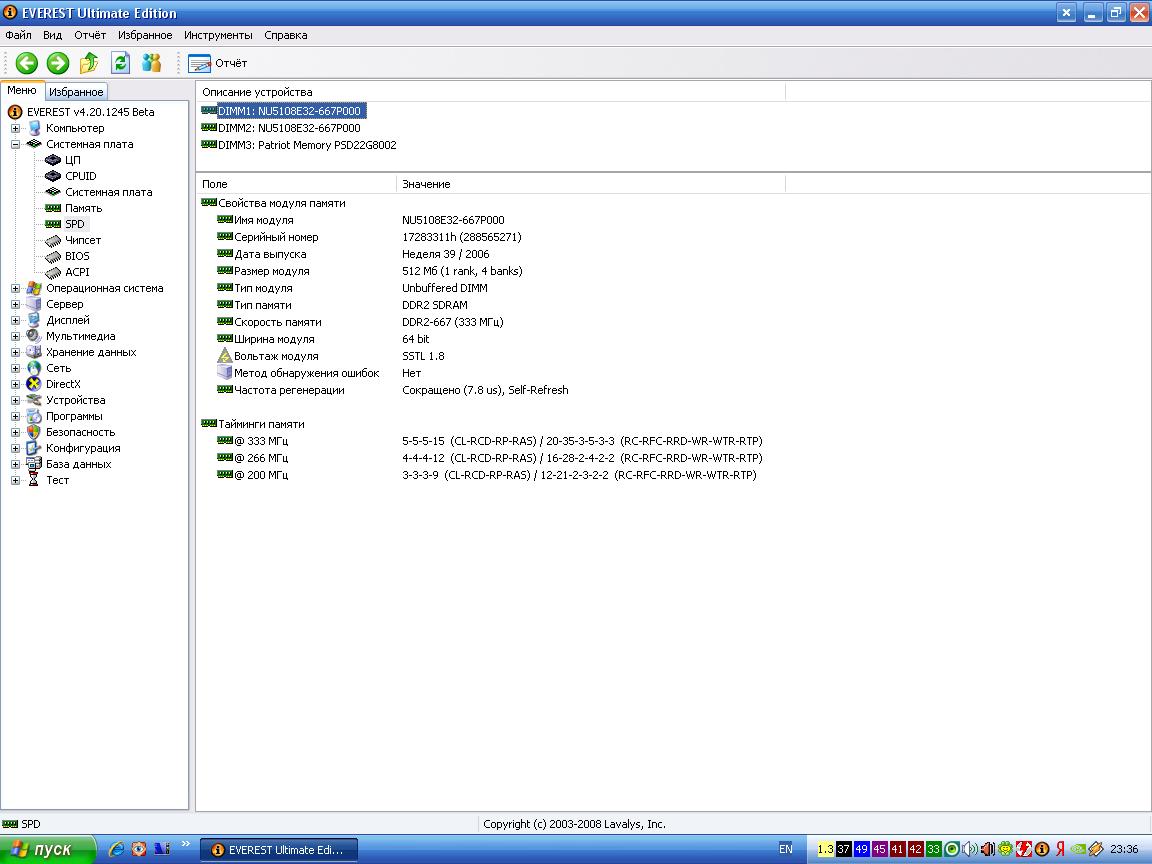Open the Вид menu
Viewport: 1152px width, 864px height.
pyautogui.click(x=52, y=35)
